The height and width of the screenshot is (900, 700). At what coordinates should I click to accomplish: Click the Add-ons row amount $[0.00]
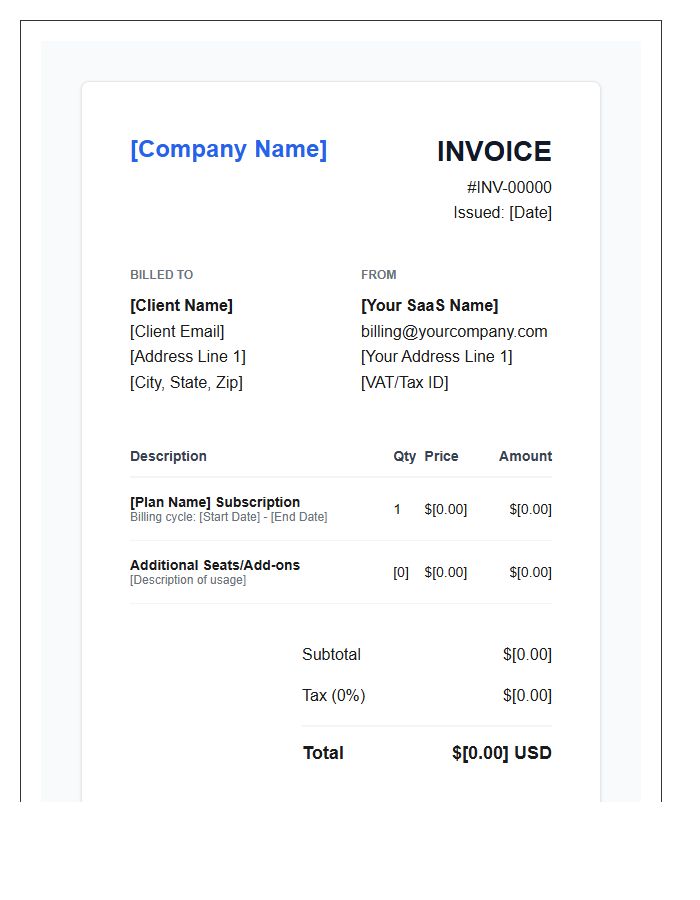[x=530, y=572]
